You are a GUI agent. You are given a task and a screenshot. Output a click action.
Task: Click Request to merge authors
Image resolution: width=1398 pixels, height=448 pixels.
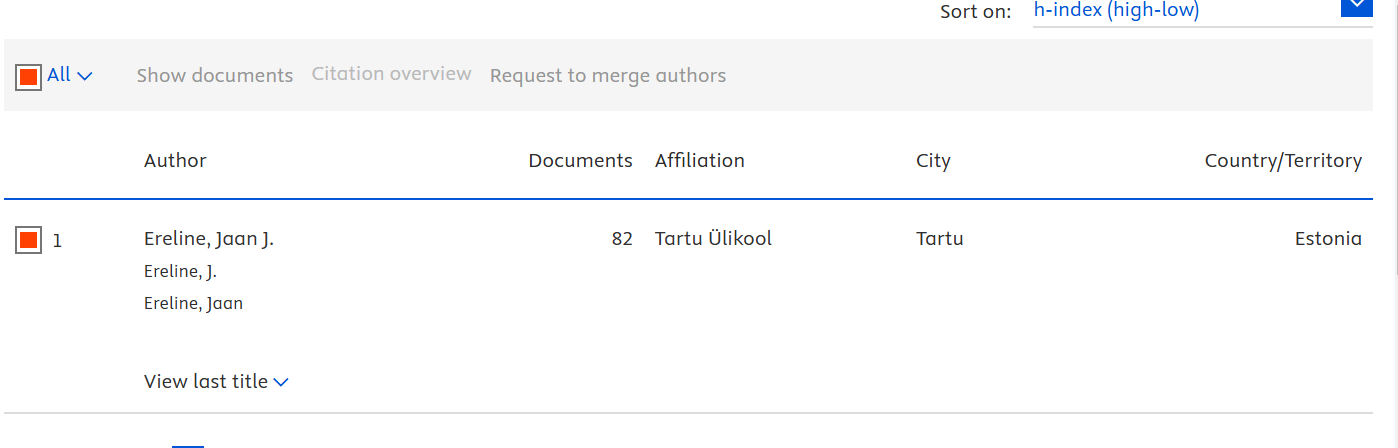click(608, 75)
